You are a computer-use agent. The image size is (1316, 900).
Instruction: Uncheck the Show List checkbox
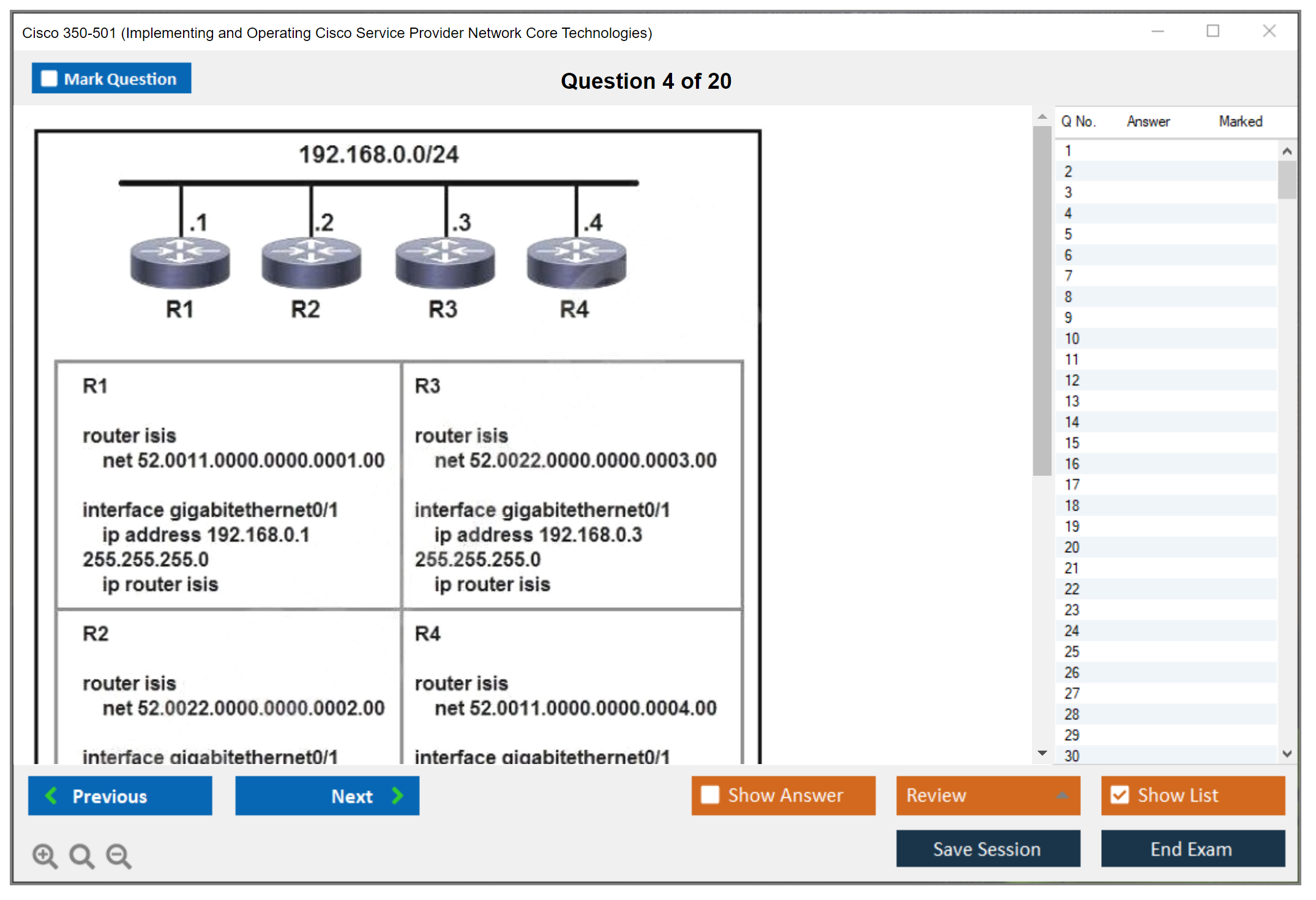1120,795
